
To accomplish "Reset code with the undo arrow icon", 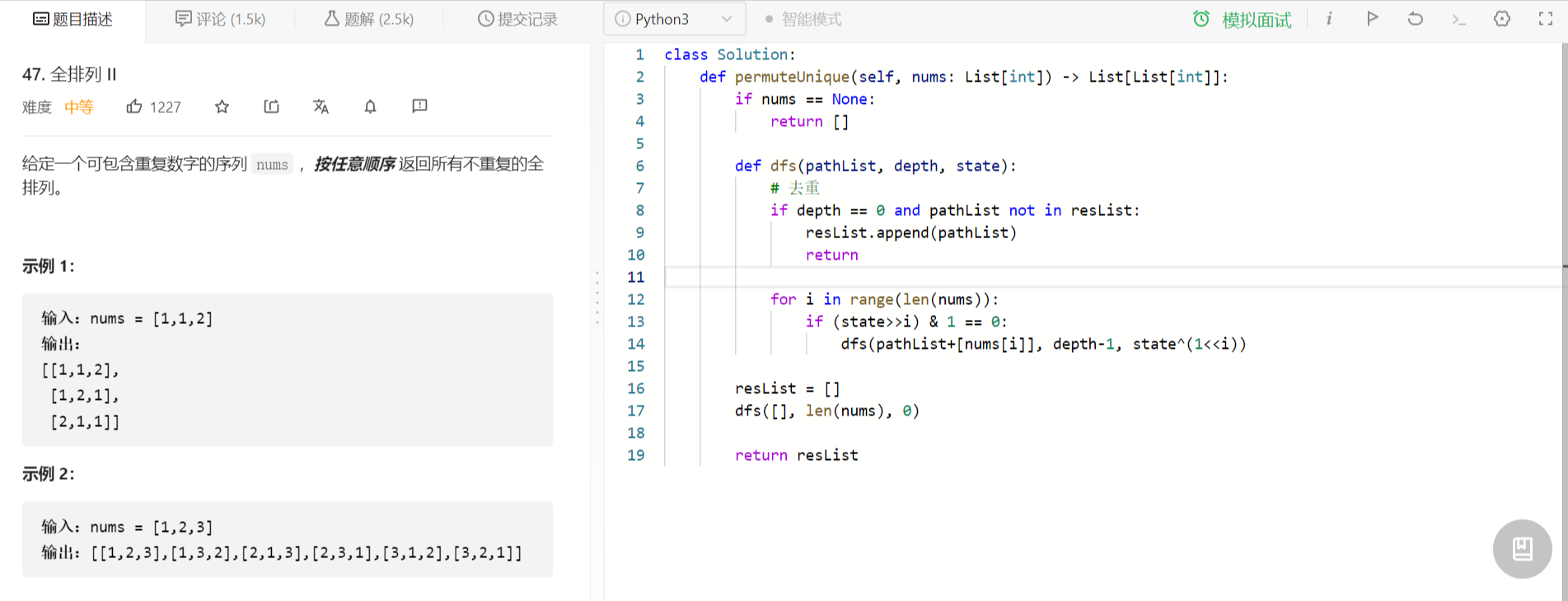I will 1415,19.
